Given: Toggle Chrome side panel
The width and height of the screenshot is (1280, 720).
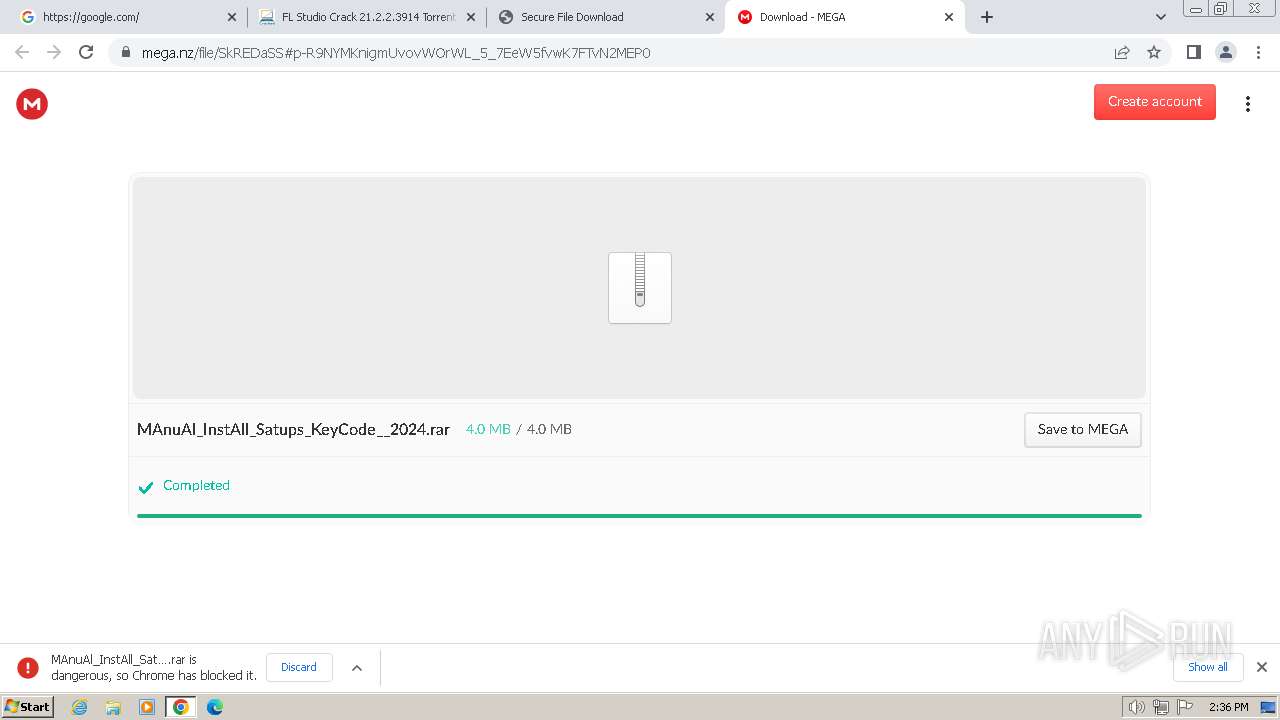Looking at the screenshot, I should (x=1193, y=52).
